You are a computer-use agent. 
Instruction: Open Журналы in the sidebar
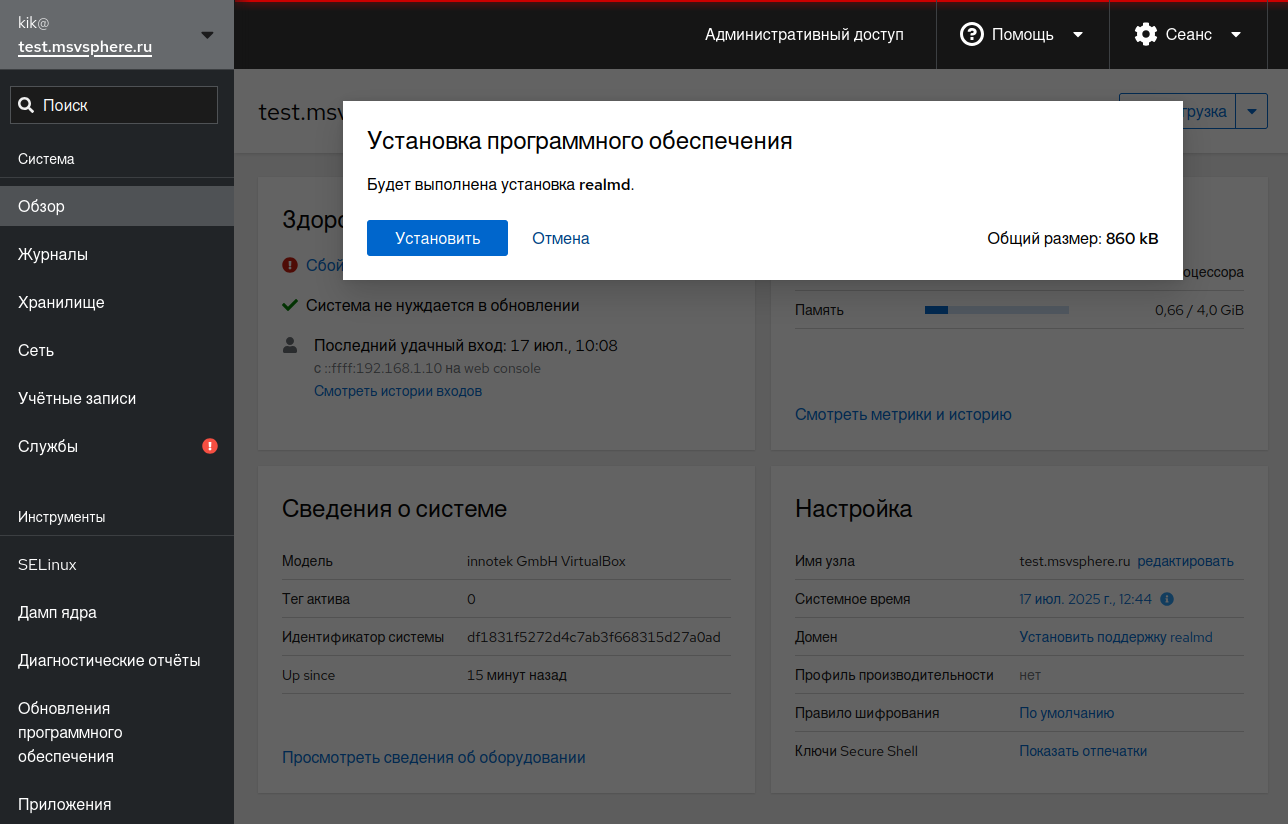(53, 255)
